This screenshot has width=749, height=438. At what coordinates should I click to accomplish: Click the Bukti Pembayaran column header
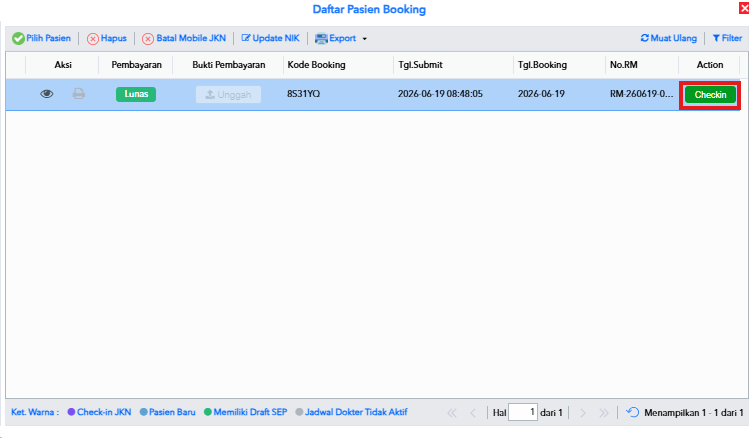click(228, 64)
